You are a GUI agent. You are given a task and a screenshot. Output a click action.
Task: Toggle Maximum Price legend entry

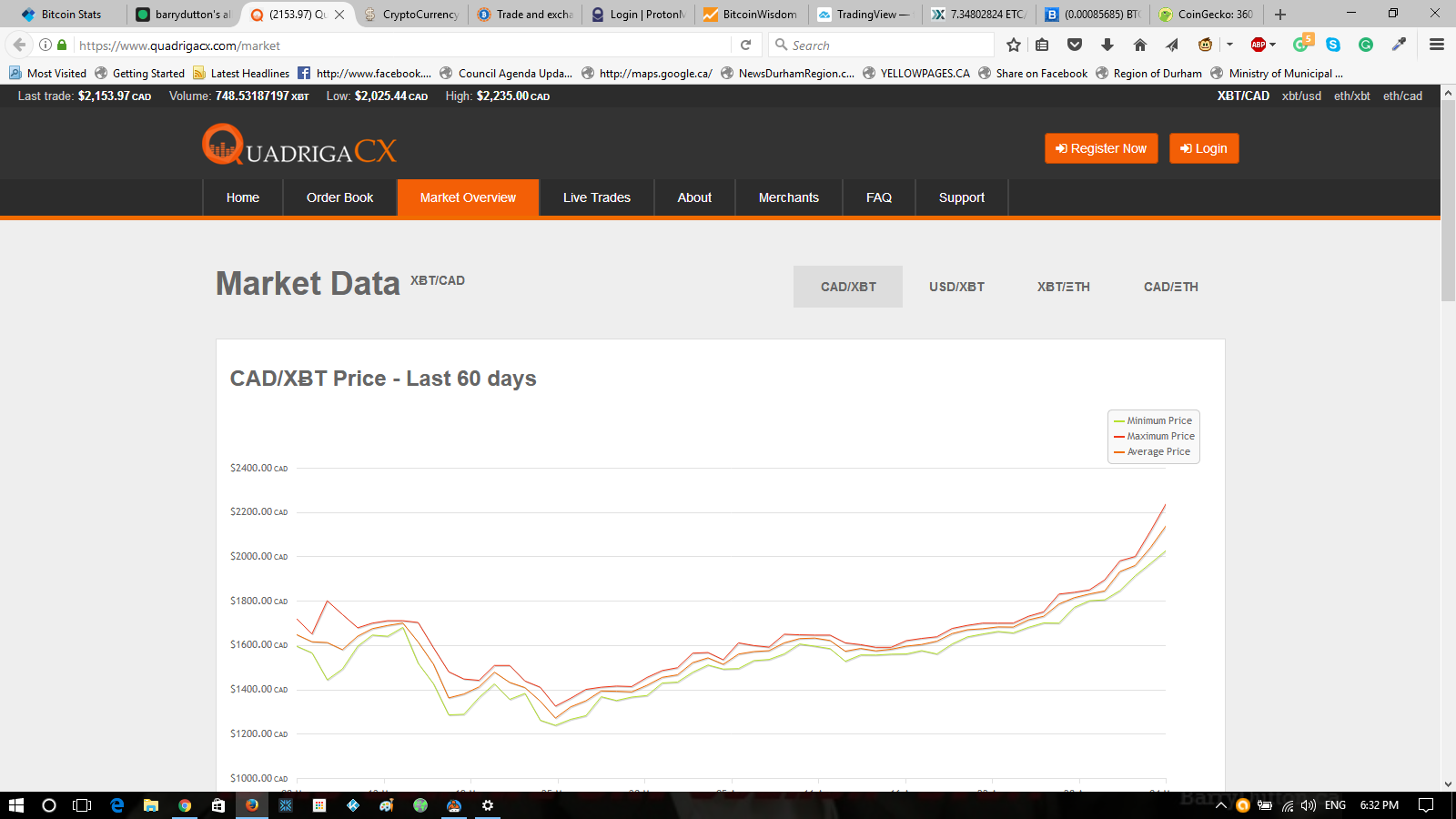point(1154,436)
